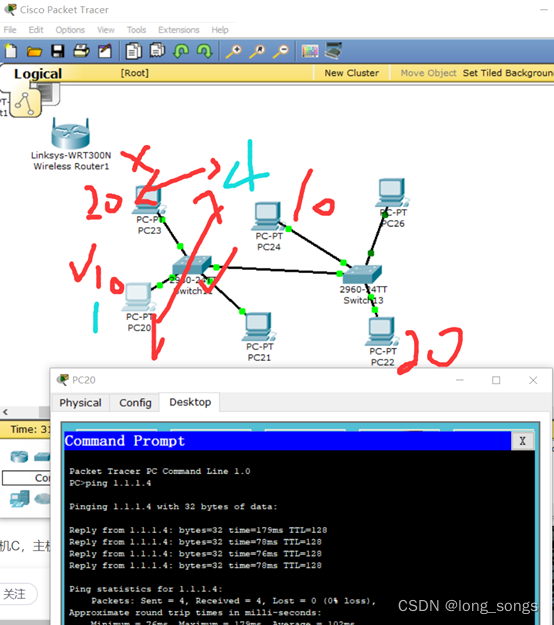
Task: Click the Undo green arrow icon
Action: pyautogui.click(x=181, y=51)
